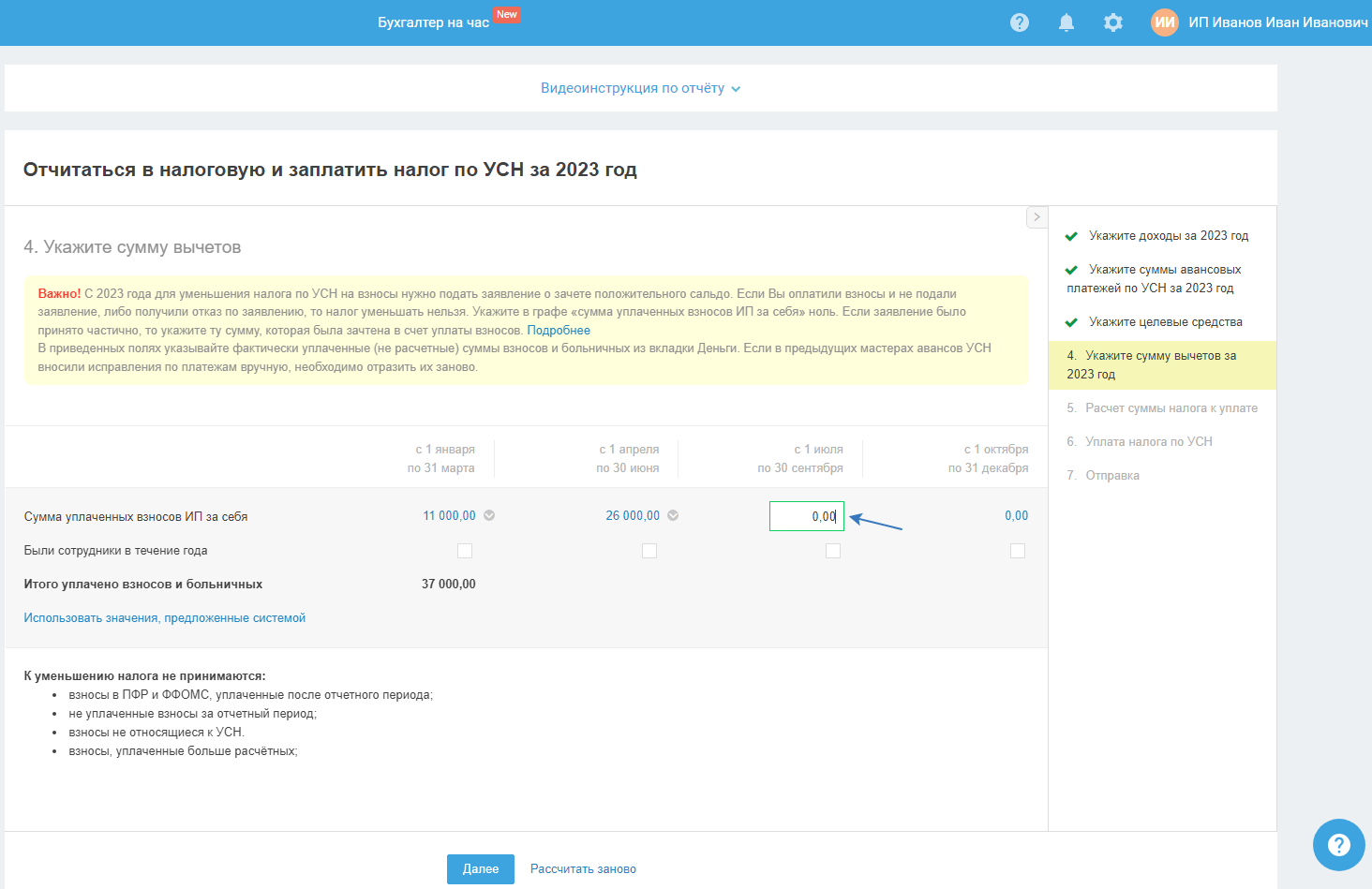
Task: Expand Видеоинструкция по отчёту section
Action: pyautogui.click(x=641, y=88)
